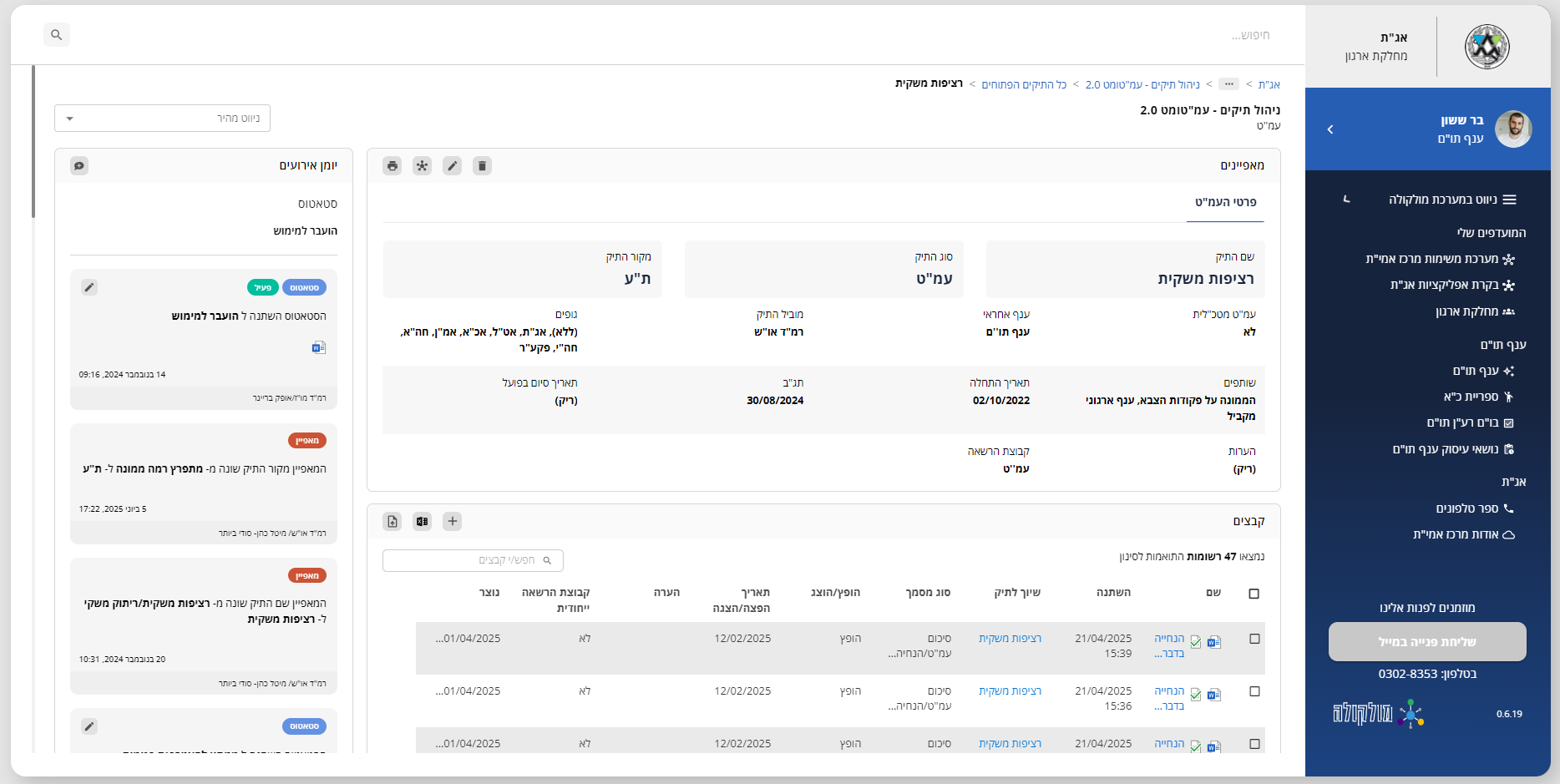Screen dimensions: 1560x784
Task: Open הנחייה בדבר file modified 15:36
Action: coord(1169,698)
